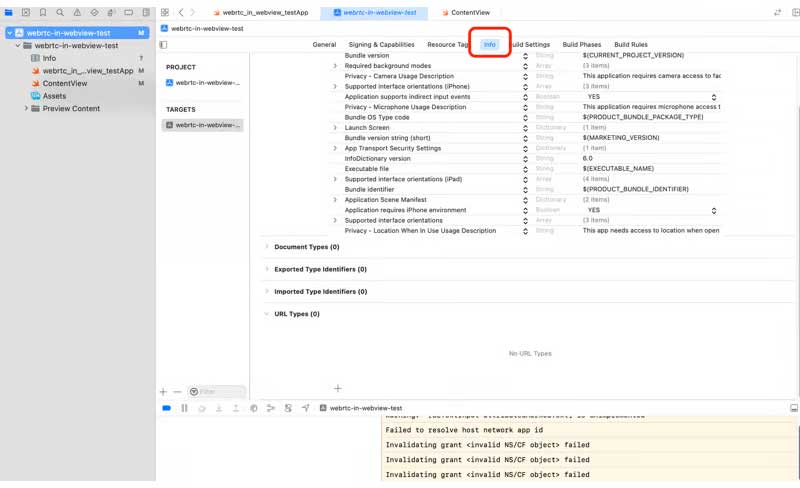
Task: Open the Issue navigator warning icon
Action: pyautogui.click(x=77, y=12)
